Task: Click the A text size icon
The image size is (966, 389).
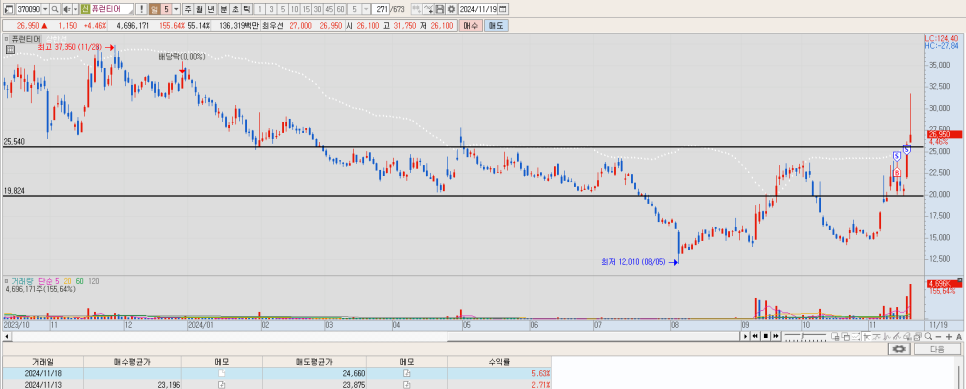Action: (x=959, y=337)
